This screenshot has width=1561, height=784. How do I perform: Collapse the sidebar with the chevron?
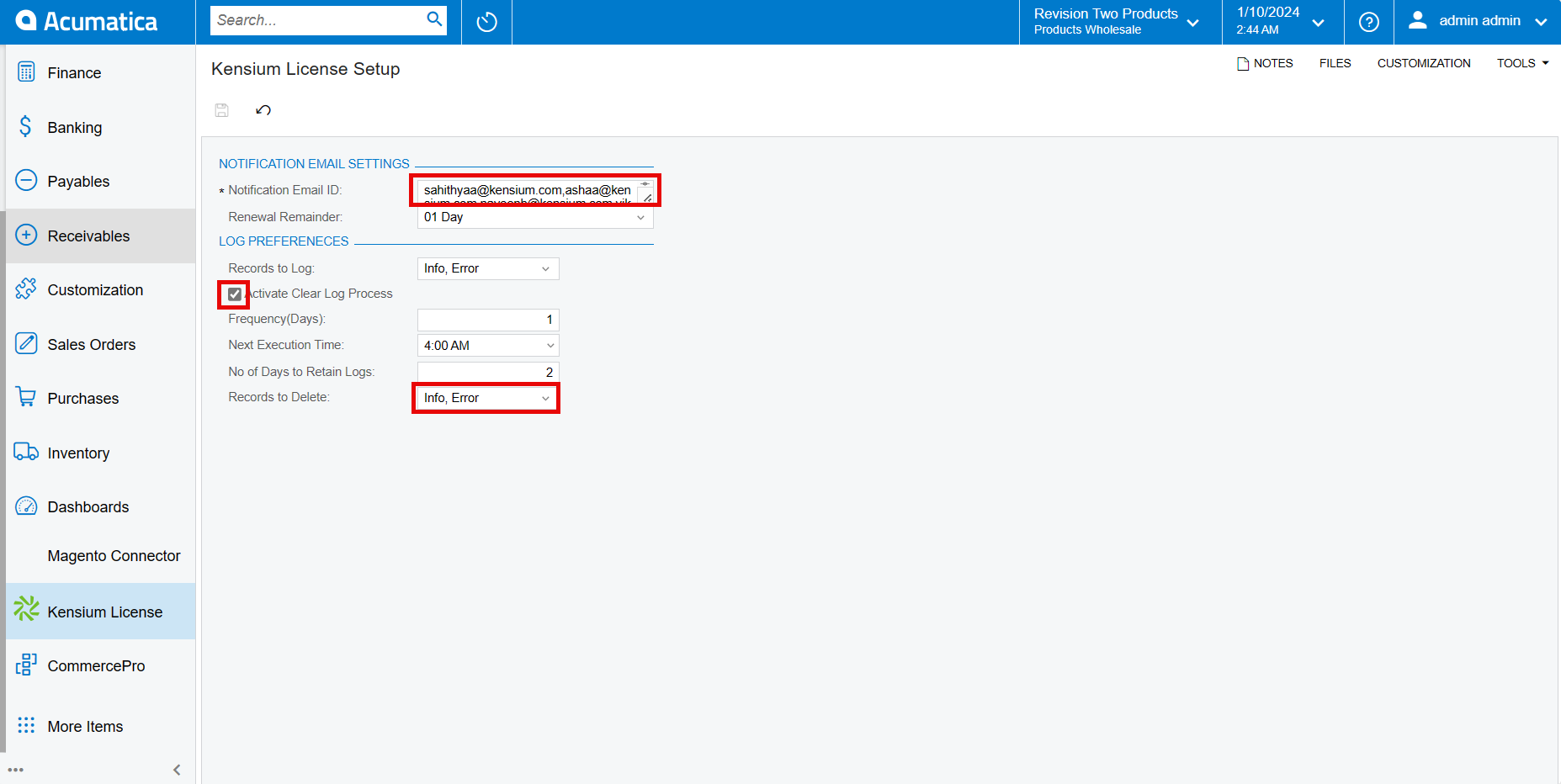[x=177, y=769]
